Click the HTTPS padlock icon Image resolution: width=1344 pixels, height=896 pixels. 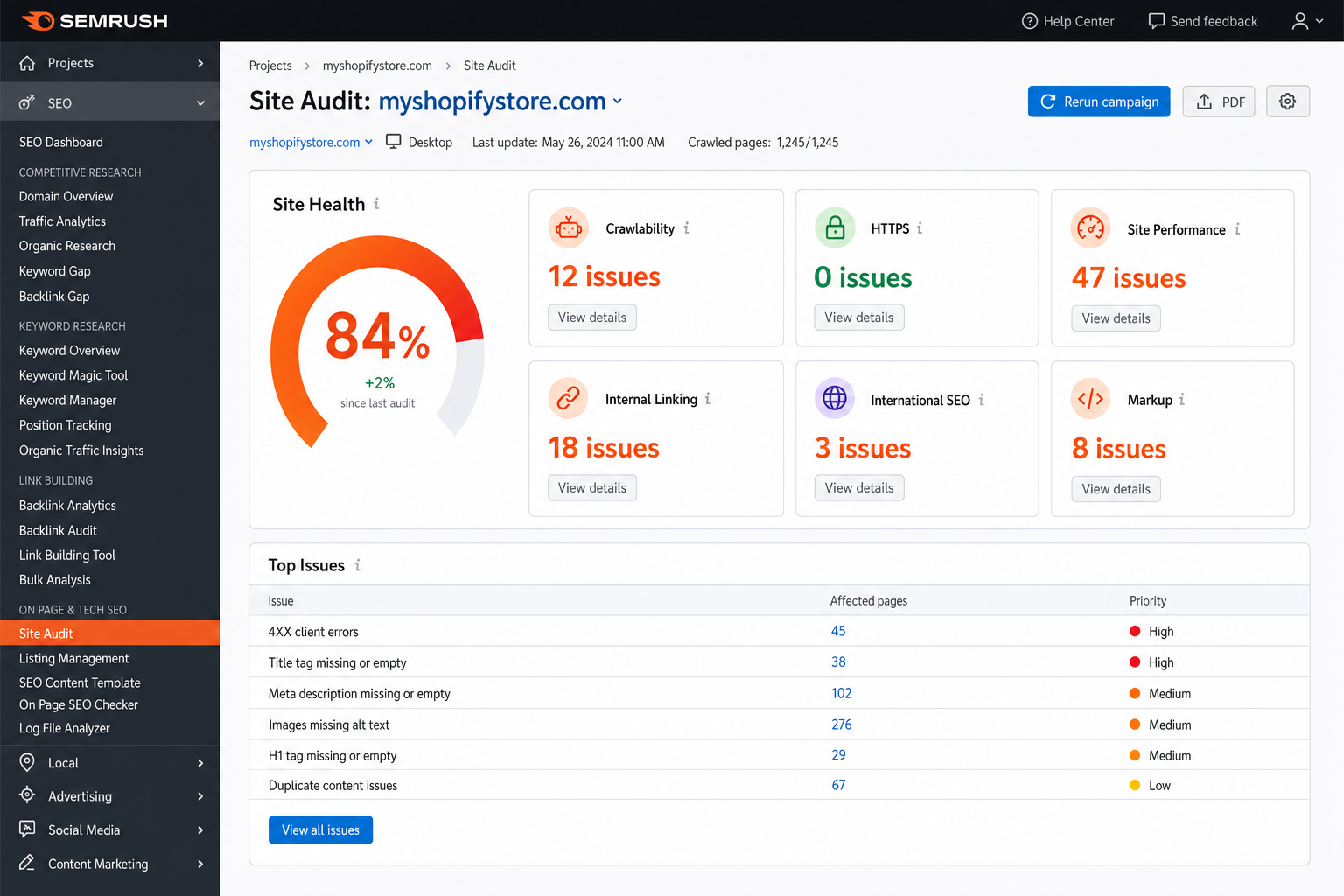pyautogui.click(x=835, y=228)
